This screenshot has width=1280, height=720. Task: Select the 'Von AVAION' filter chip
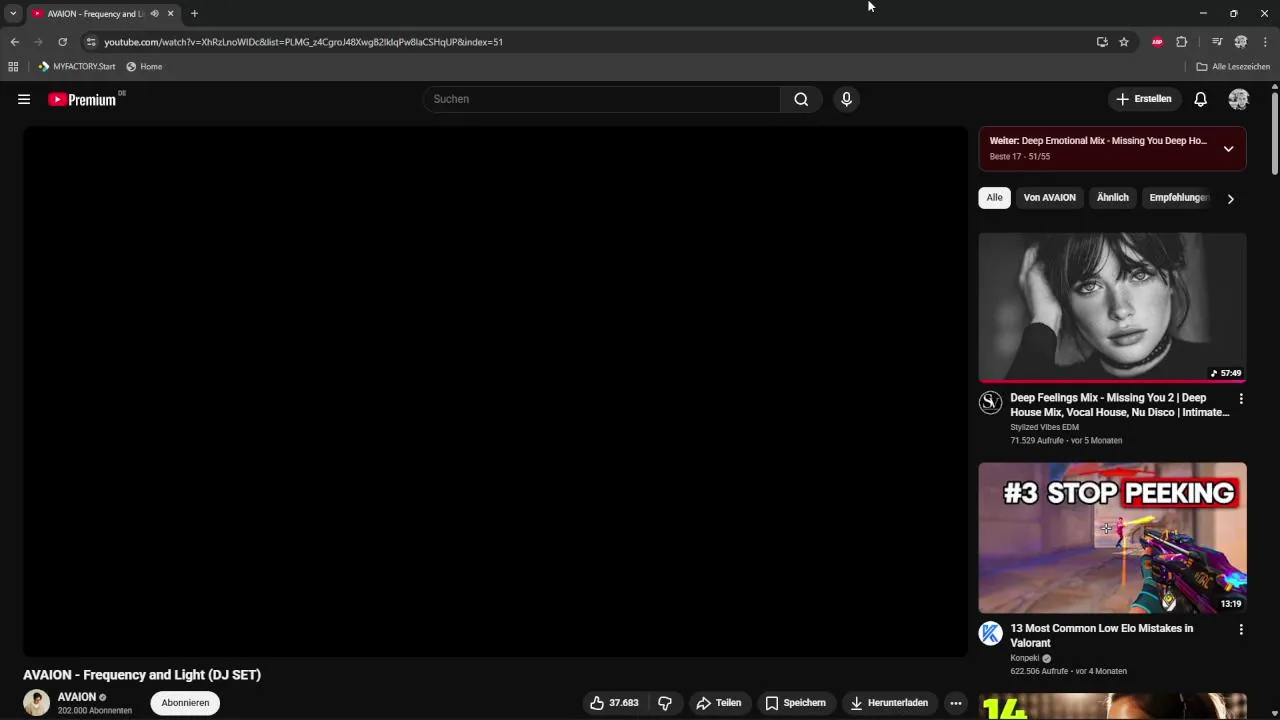(1049, 198)
